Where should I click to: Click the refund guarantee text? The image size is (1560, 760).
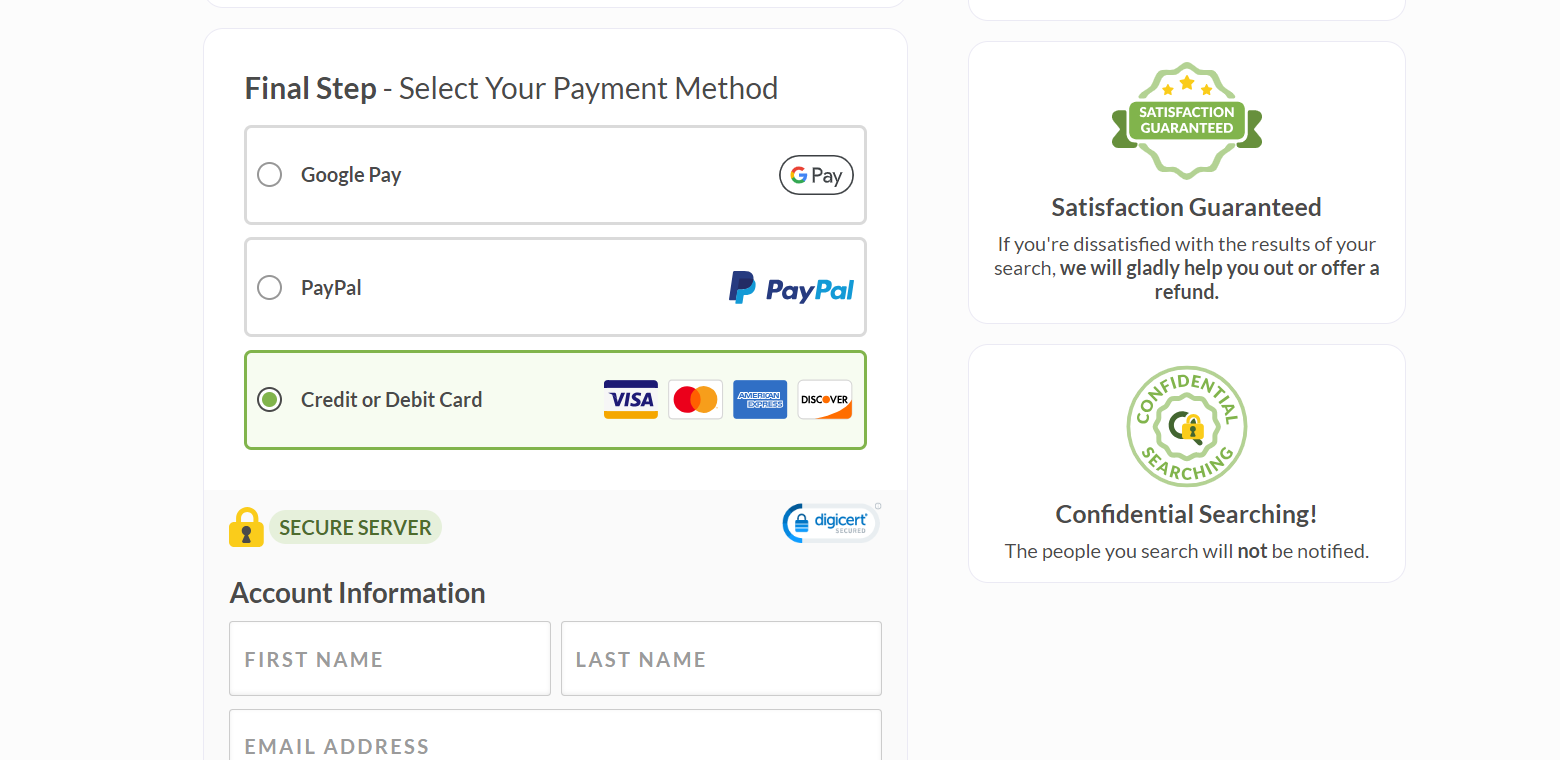1186,267
